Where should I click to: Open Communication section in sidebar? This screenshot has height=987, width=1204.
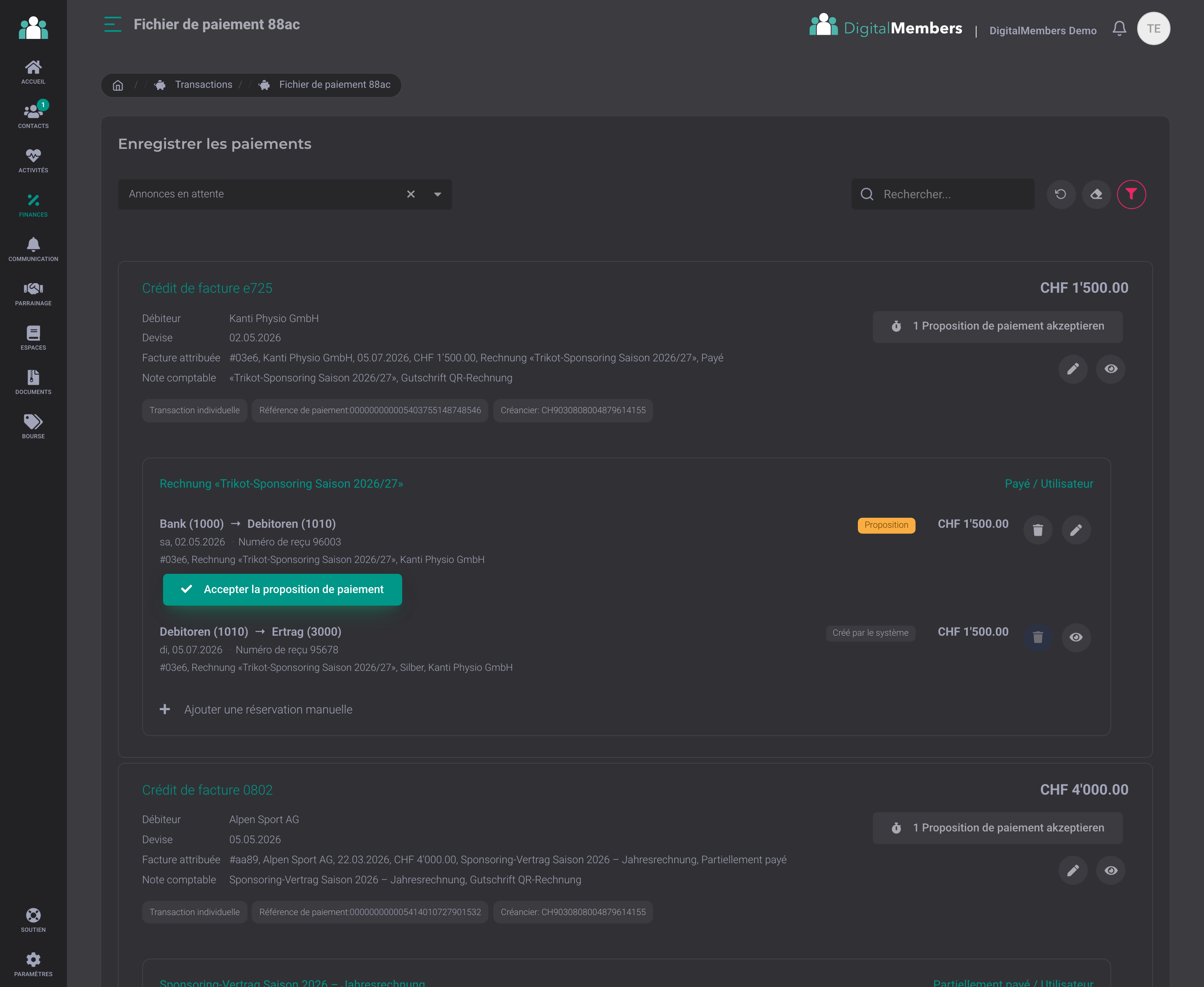[x=33, y=250]
